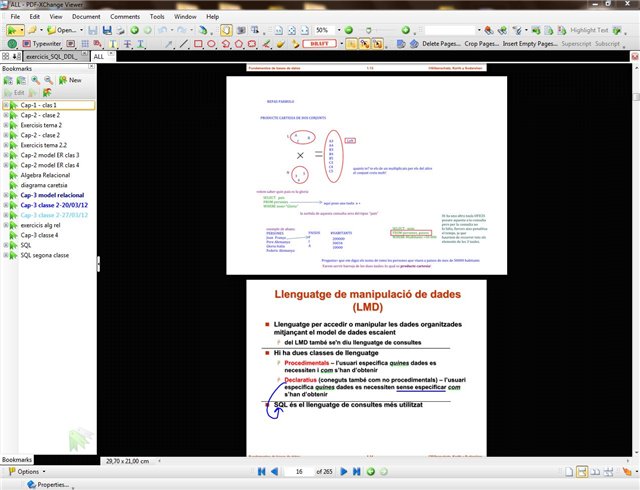Viewport: 640px width, 490px height.
Task: Expand the Exercisis tema 2 bookmark
Action: [x=6, y=125]
